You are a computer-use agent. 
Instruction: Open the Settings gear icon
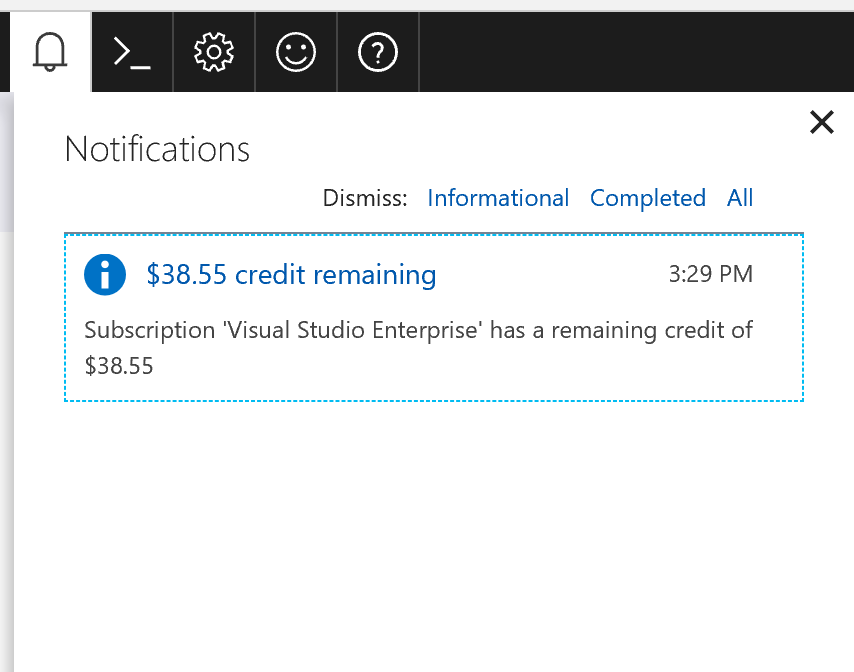point(213,51)
